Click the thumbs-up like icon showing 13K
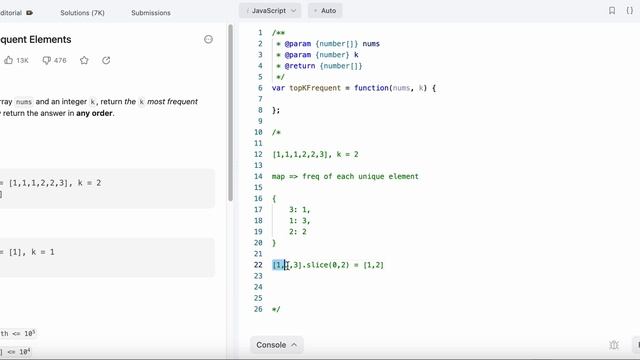The image size is (640, 360). tap(9, 60)
